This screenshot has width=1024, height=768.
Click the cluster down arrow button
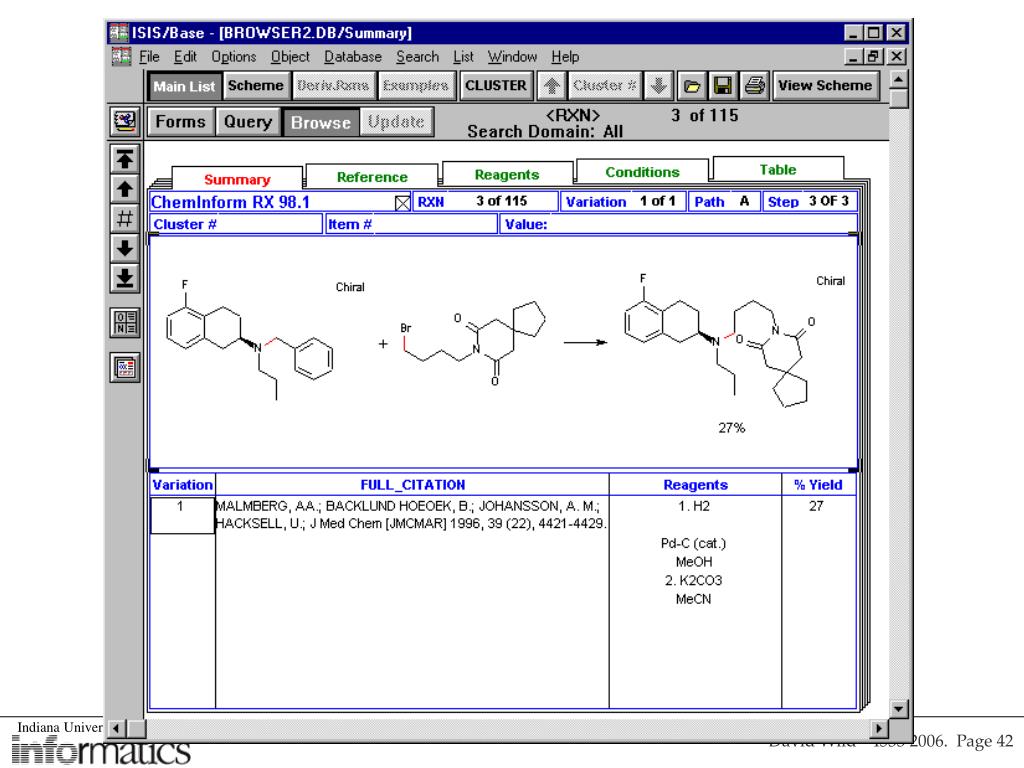(658, 86)
